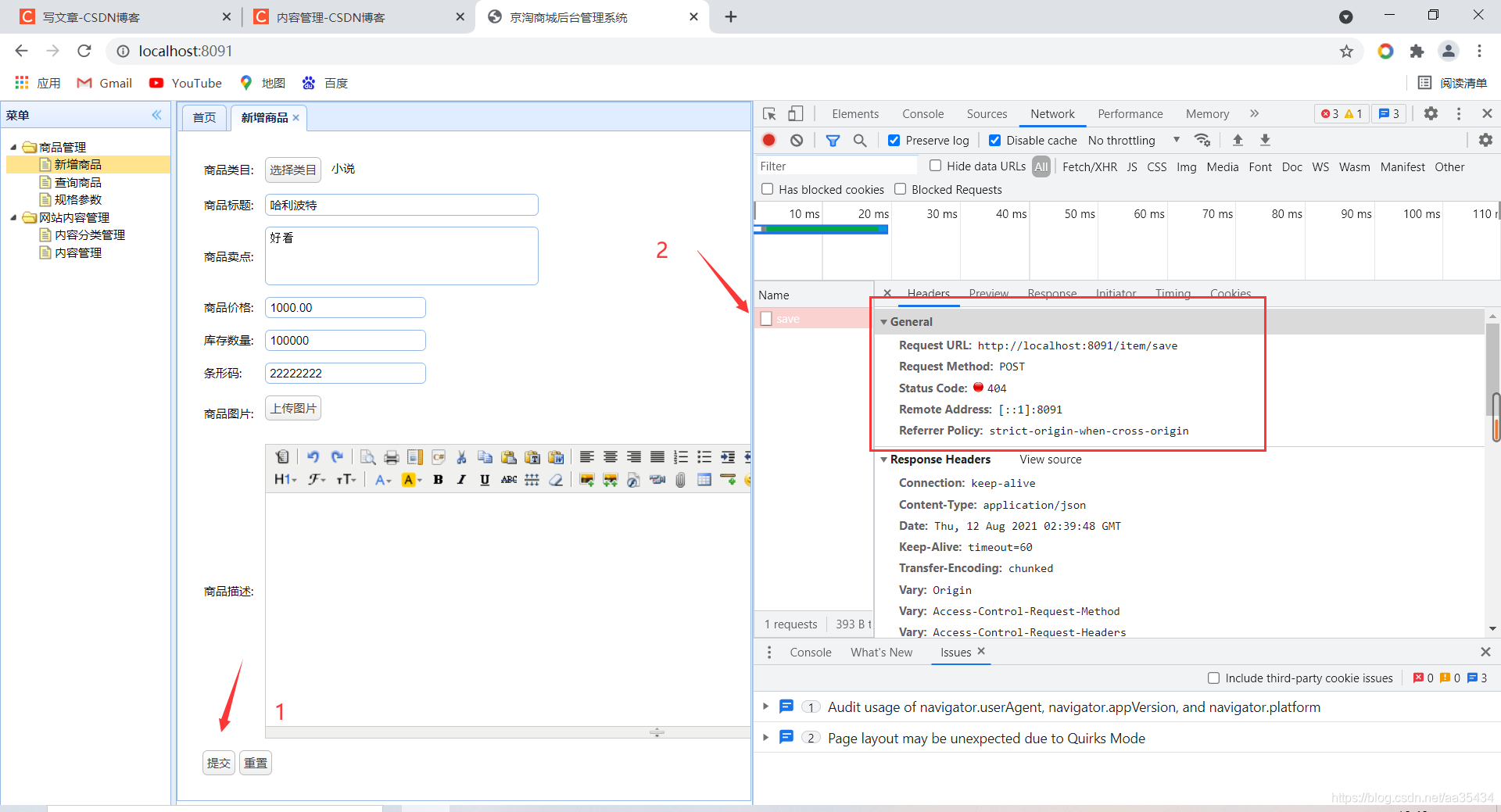Stop recording network log with red button
1501x812 pixels.
tap(769, 140)
